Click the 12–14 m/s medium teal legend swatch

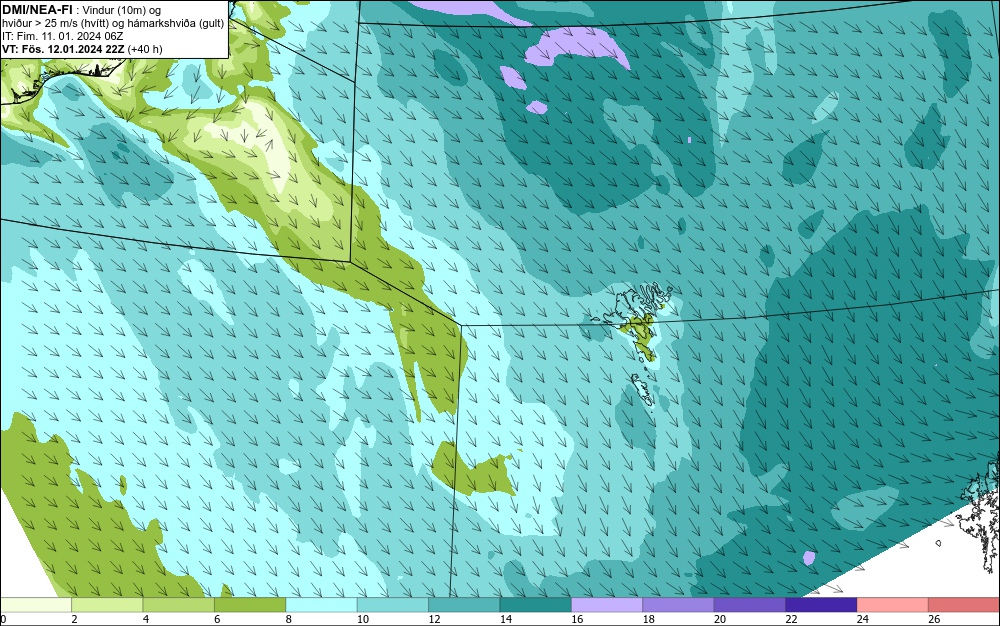[x=464, y=605]
